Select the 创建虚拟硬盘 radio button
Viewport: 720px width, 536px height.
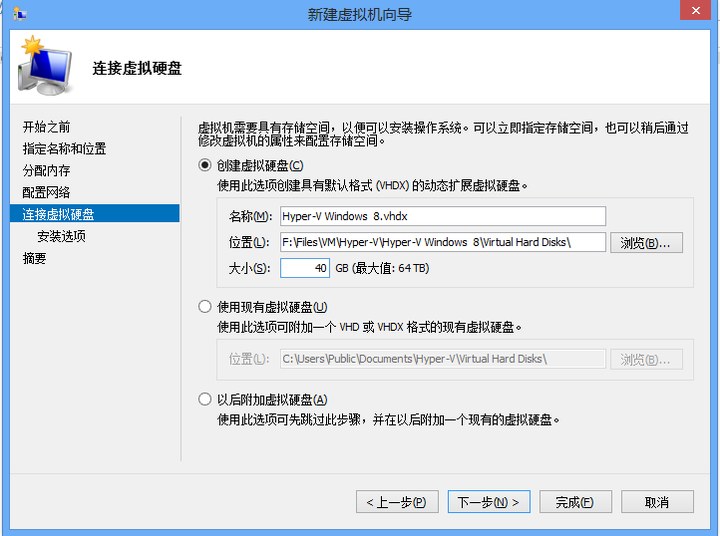click(x=205, y=165)
